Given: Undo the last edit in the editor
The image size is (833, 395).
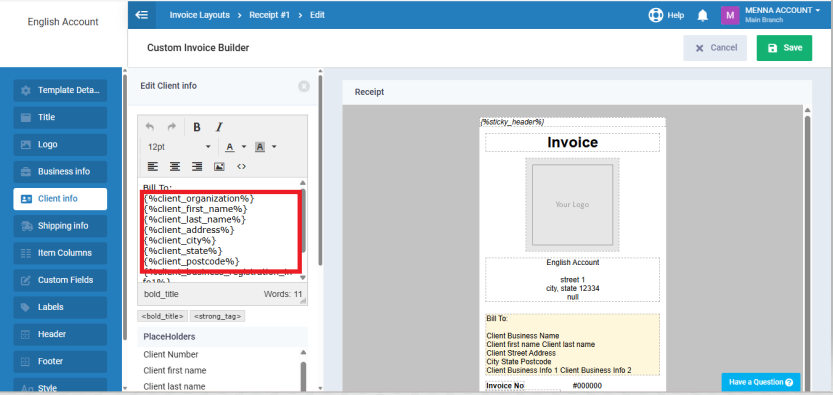Looking at the screenshot, I should click(150, 127).
